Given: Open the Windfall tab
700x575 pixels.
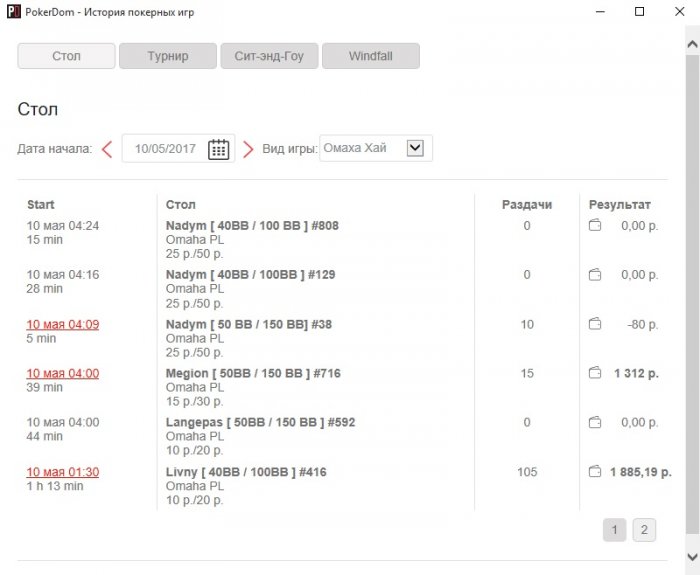Looking at the screenshot, I should 370,56.
